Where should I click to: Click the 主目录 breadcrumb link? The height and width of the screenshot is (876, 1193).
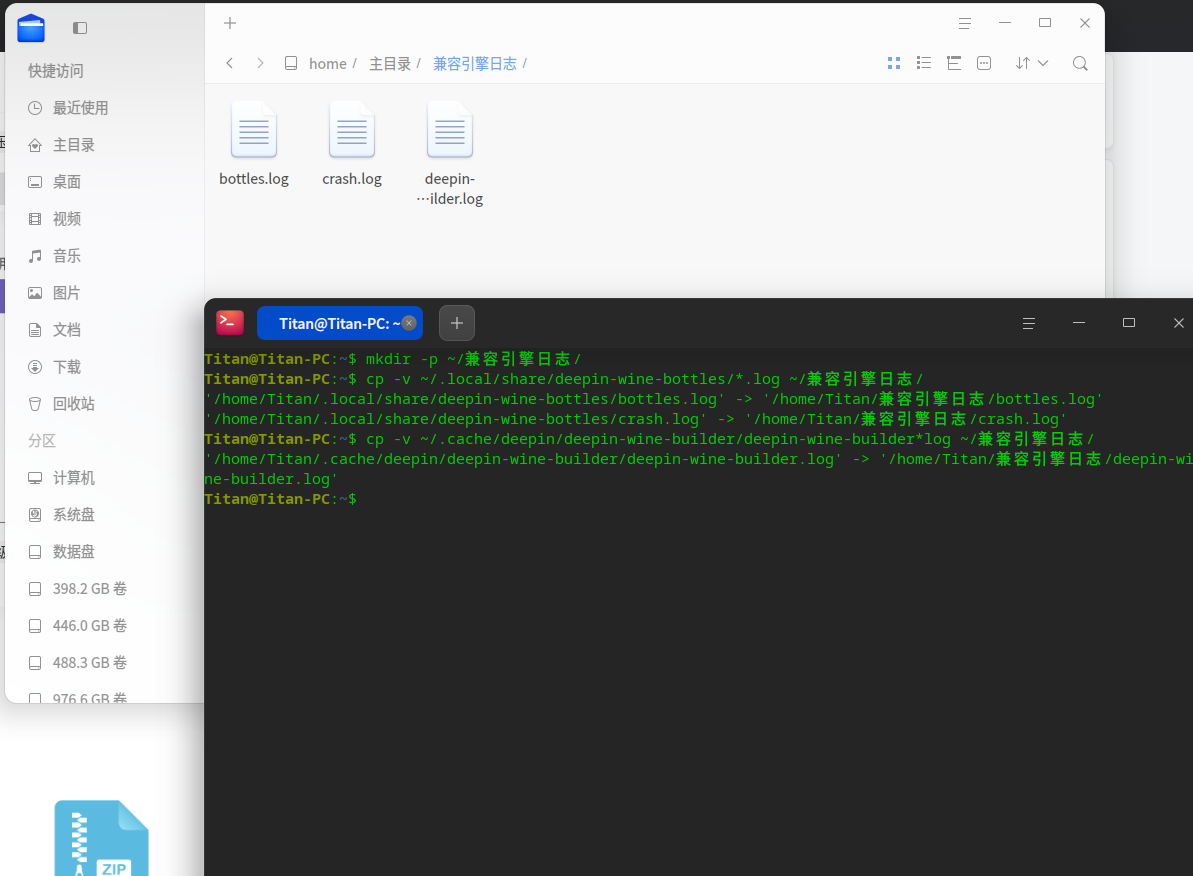click(x=390, y=63)
